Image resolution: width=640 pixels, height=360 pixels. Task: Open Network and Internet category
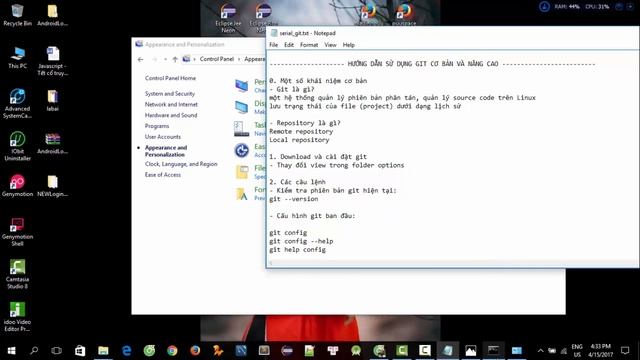(171, 104)
